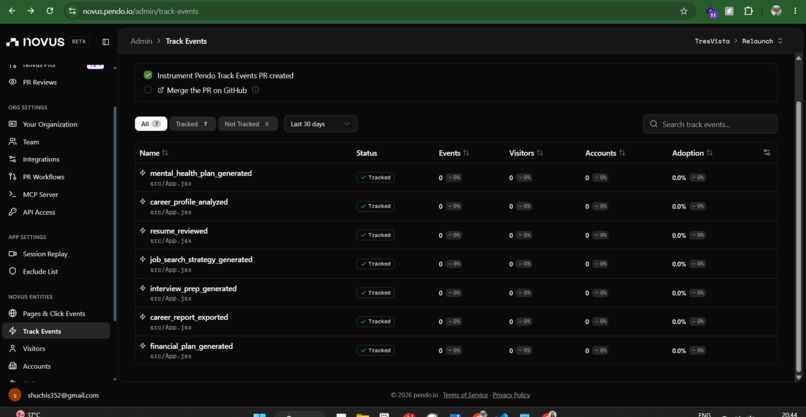Reload the page with the browser refresh icon

pos(49,11)
